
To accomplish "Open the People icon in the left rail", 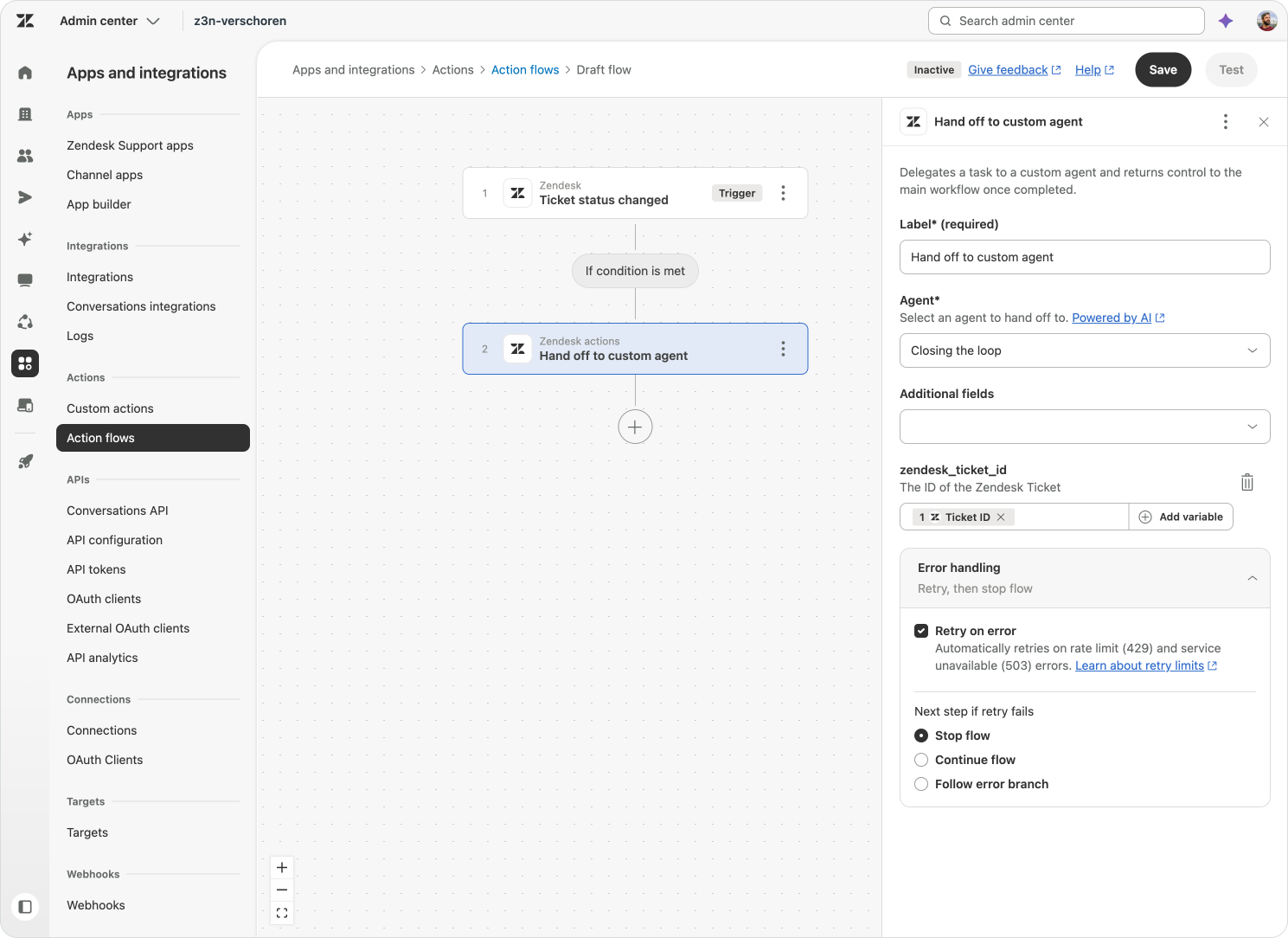I will [25, 156].
